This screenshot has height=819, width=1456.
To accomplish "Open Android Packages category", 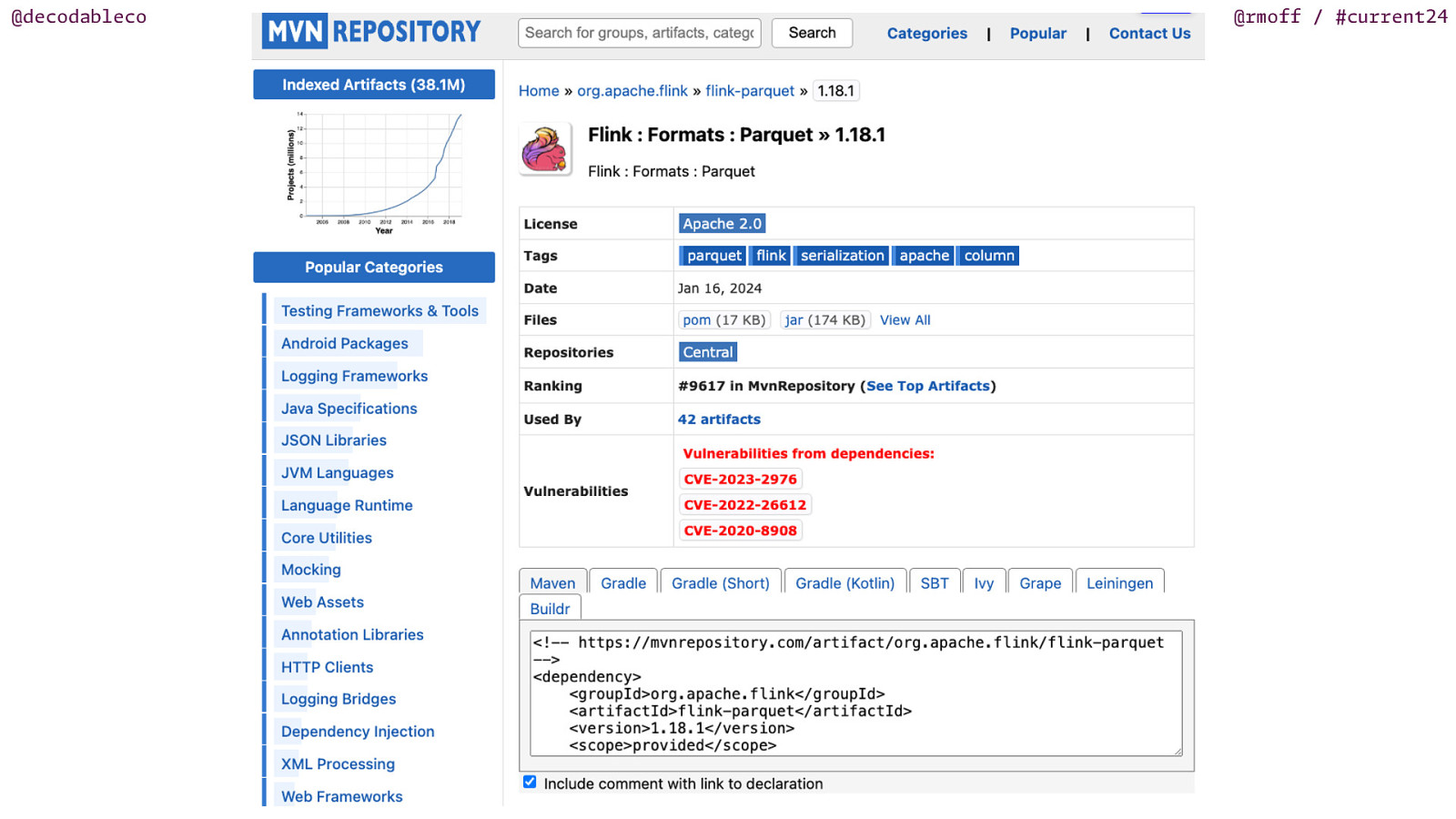I will (344, 344).
